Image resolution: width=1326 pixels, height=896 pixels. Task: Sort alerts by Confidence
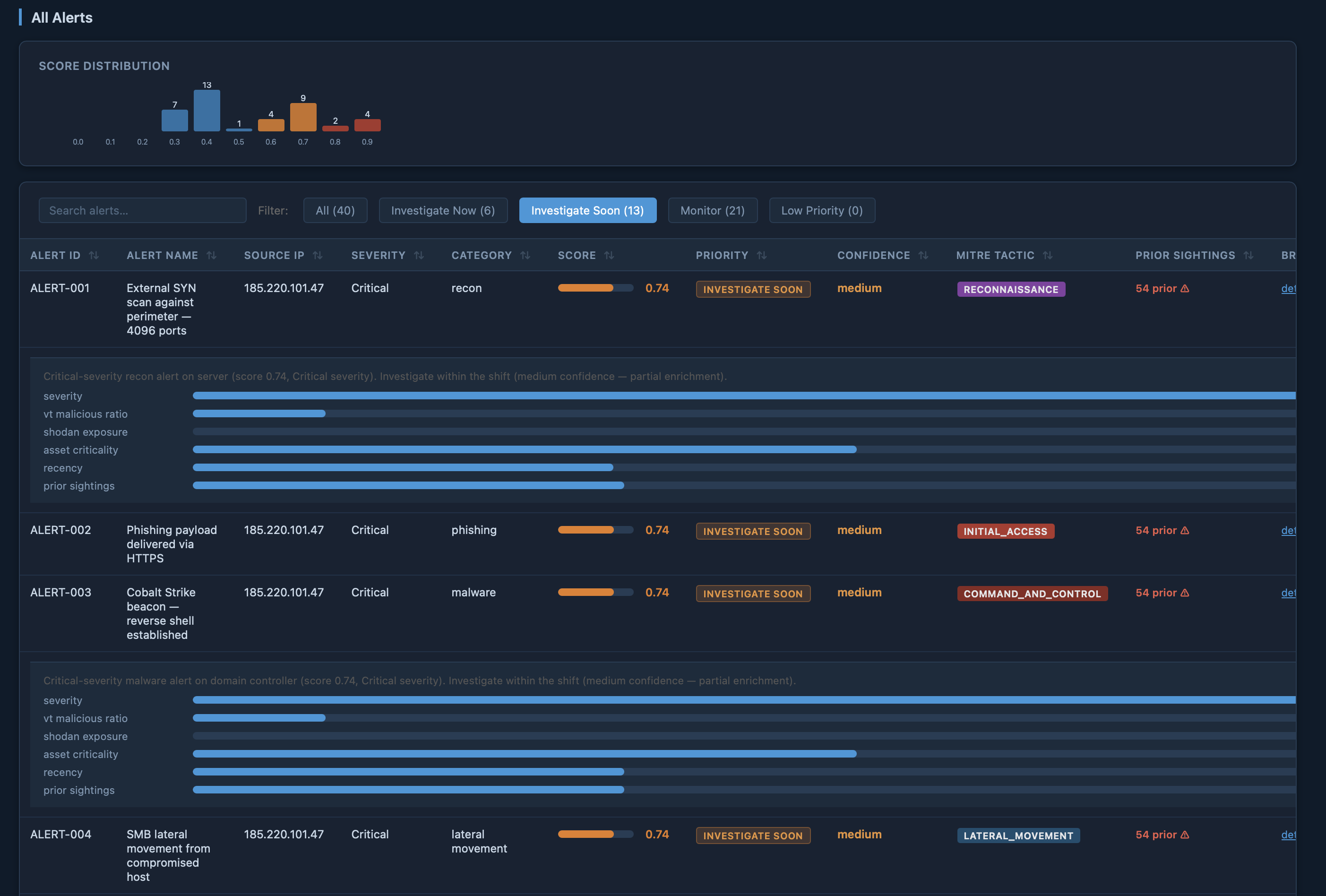tap(924, 255)
